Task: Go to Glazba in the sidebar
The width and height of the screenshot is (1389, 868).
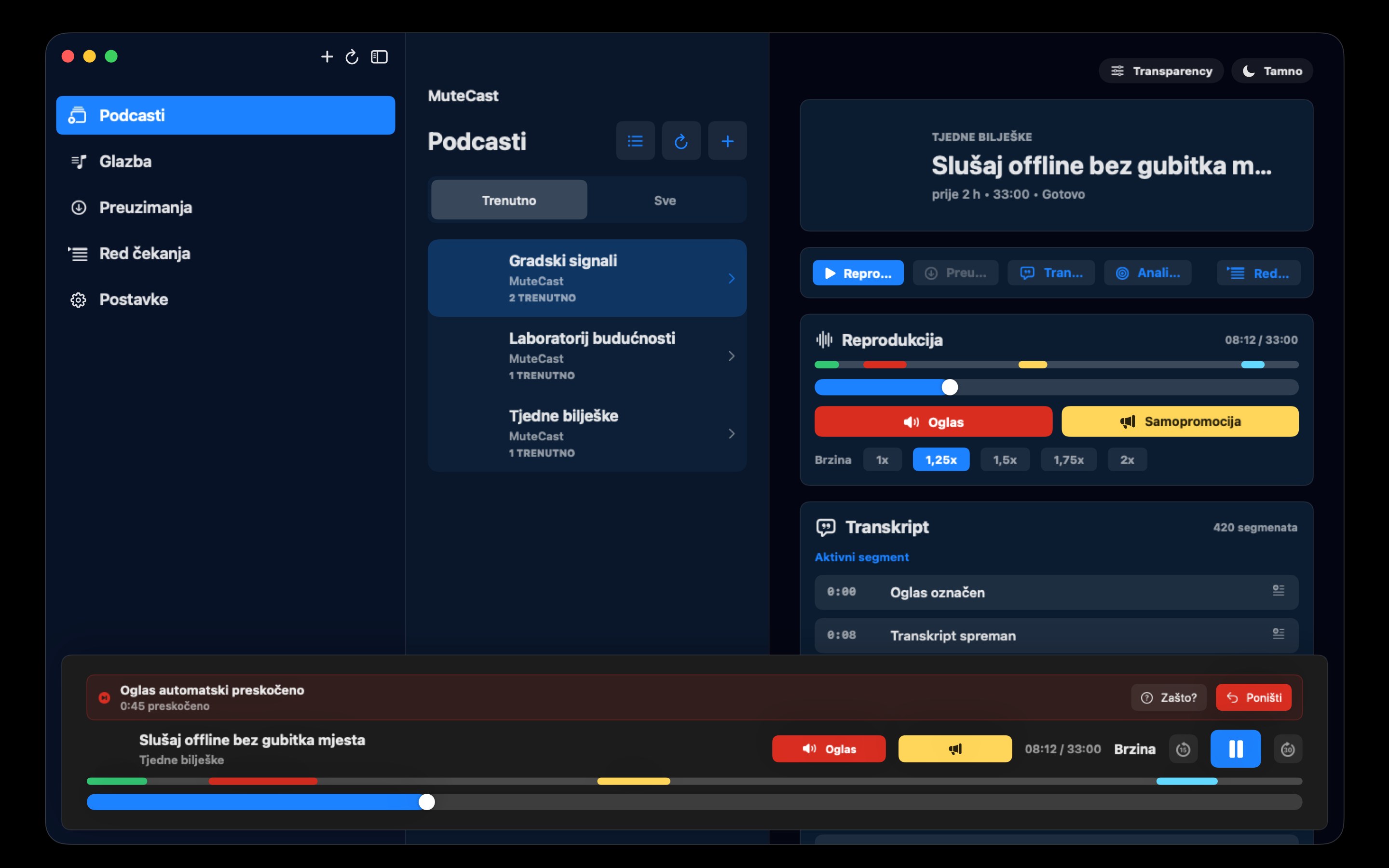Action: pos(226,162)
